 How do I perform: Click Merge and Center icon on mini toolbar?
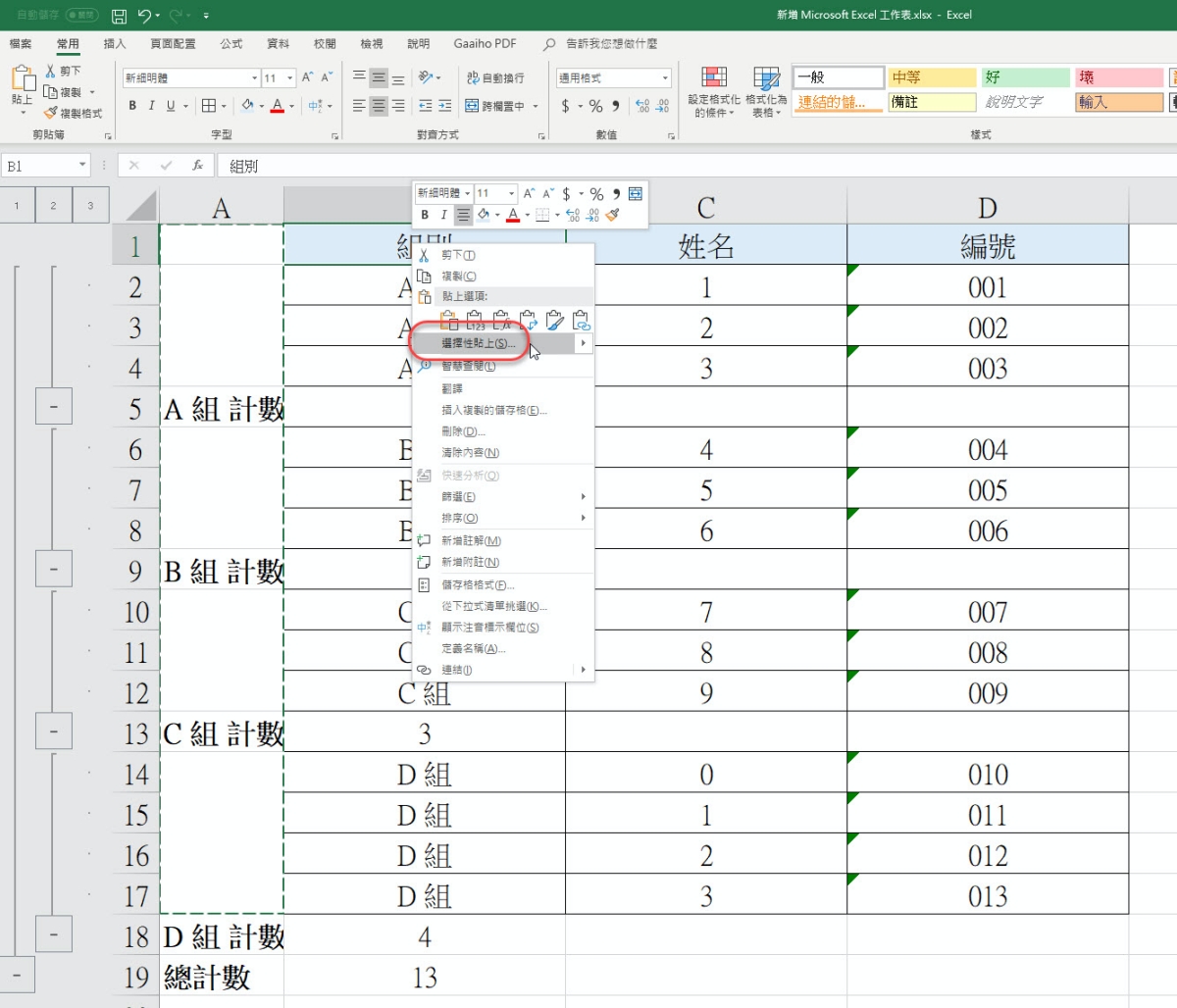tap(636, 194)
